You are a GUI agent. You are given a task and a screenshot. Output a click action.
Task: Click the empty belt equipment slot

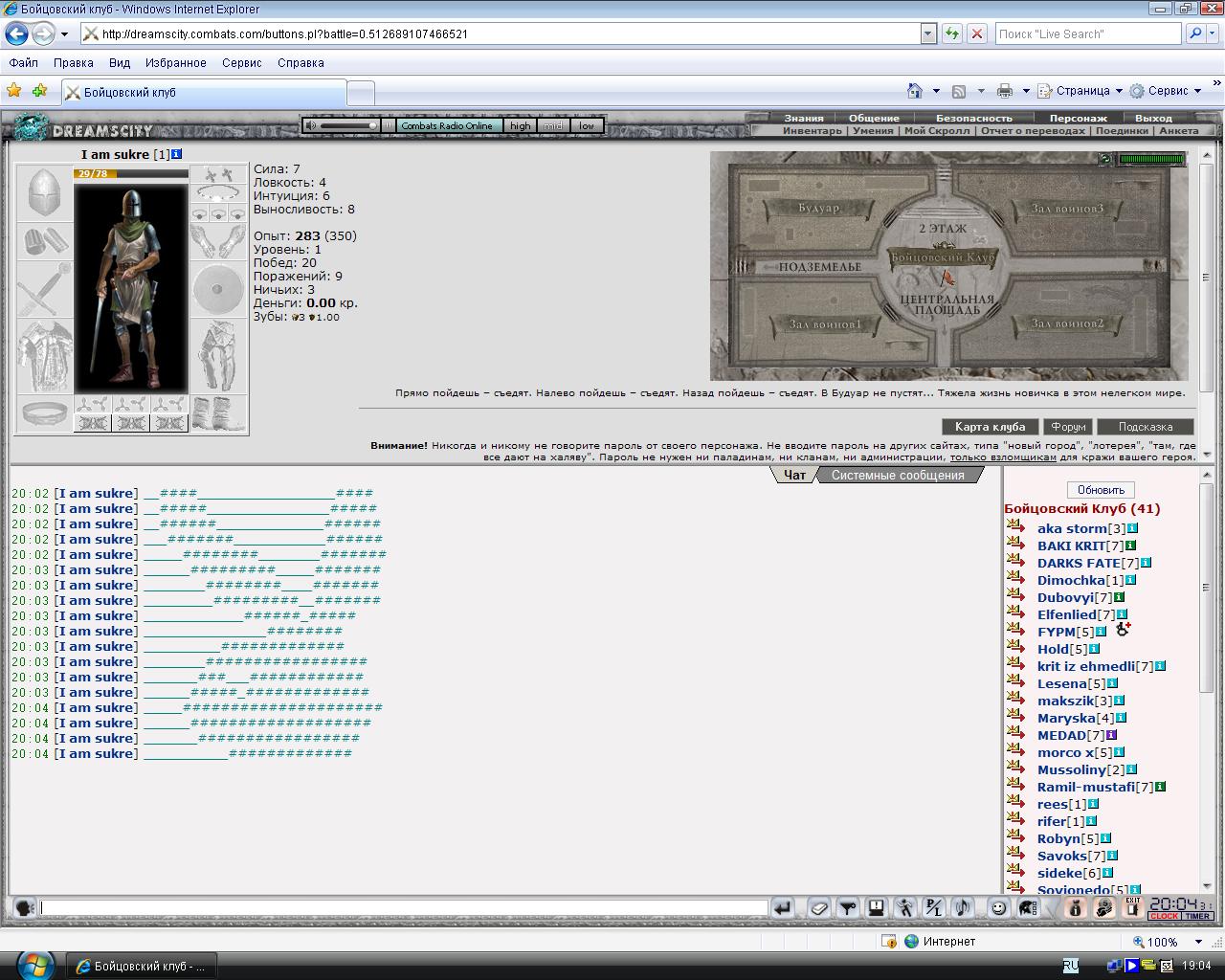pos(45,414)
